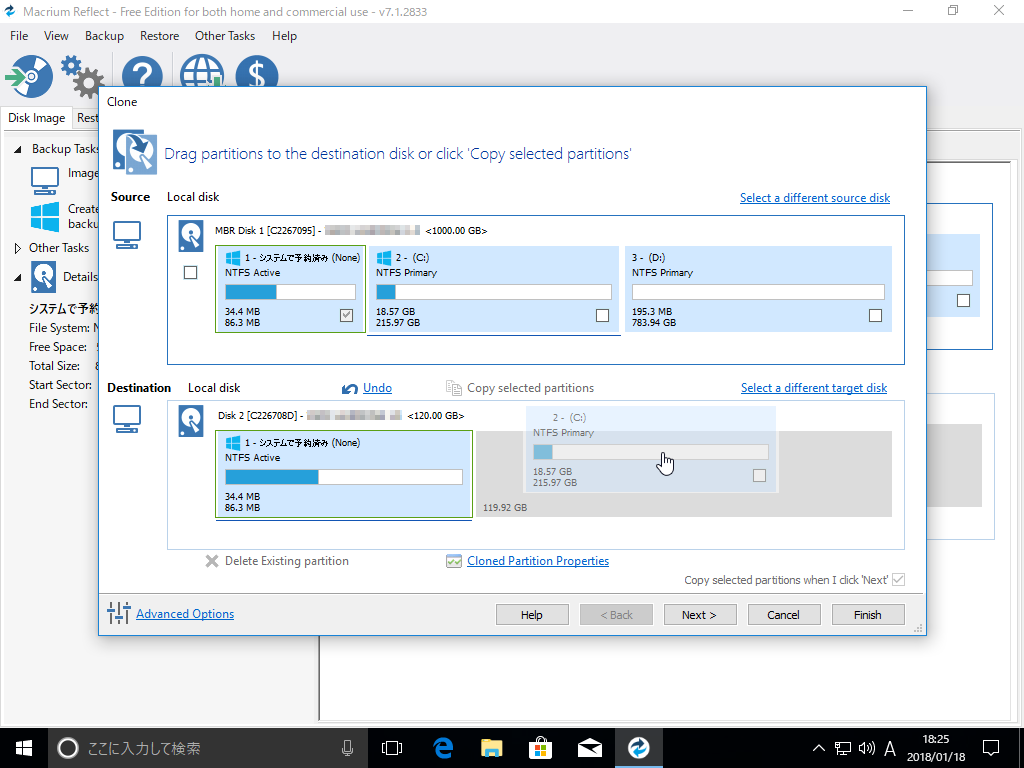This screenshot has height=768, width=1024.
Task: Click the Cloned Partition Properties icon
Action: tap(454, 561)
